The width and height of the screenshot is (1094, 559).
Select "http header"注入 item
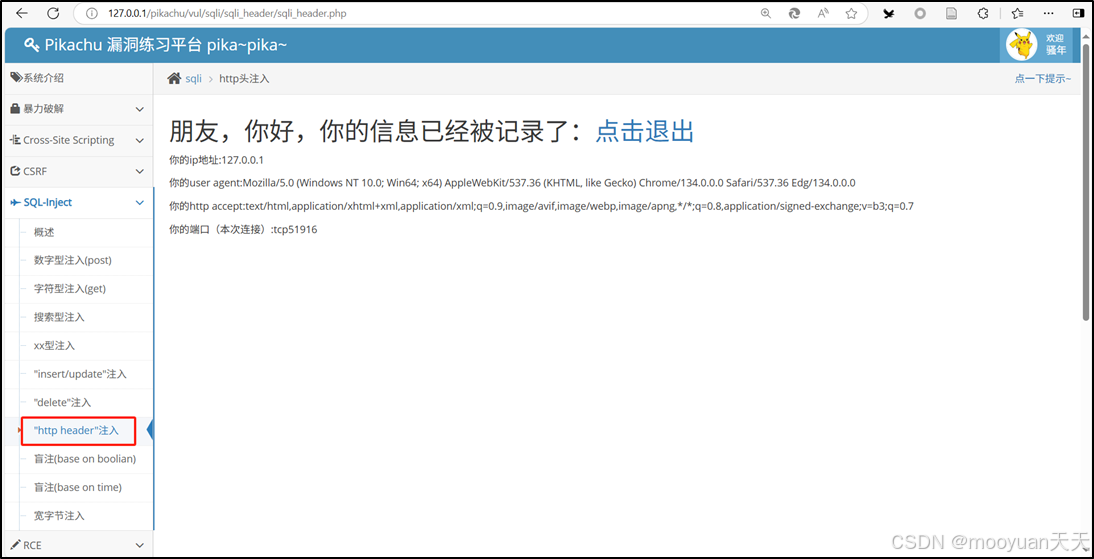tap(76, 431)
